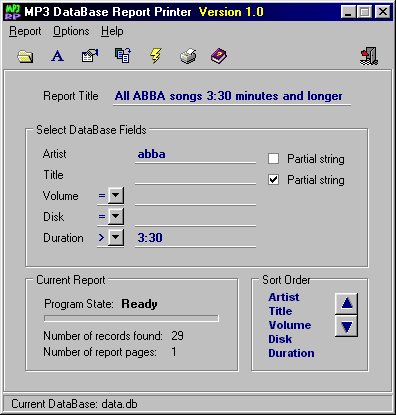Viewport: 396px width, 415px height.
Task: Click the report pages value '1'
Action: point(174,352)
